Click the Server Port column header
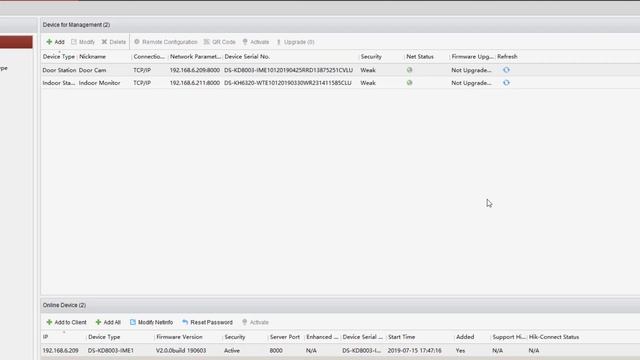This screenshot has width=640, height=360. coord(285,337)
